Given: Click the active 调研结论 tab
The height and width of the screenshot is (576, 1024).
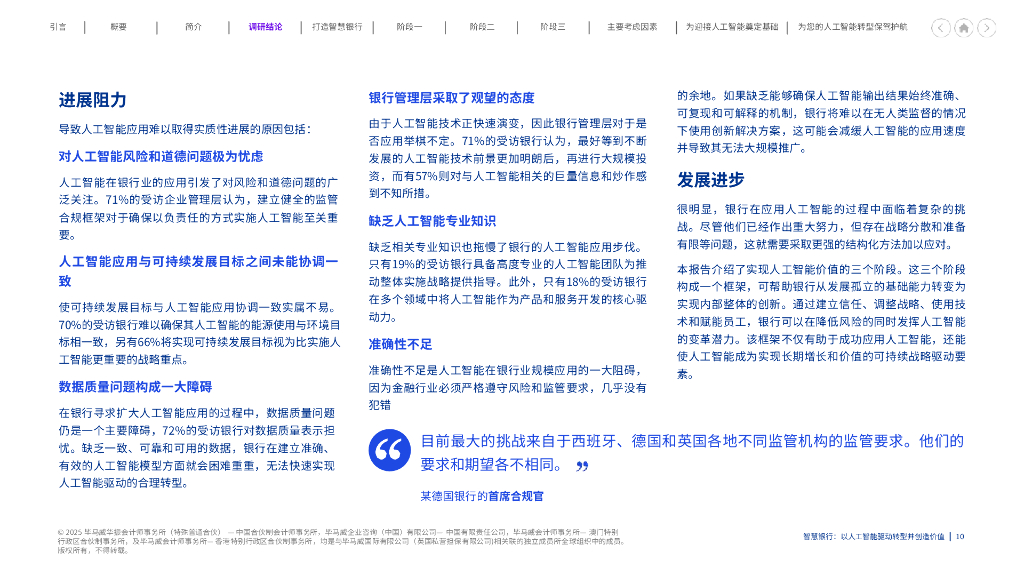Looking at the screenshot, I should pyautogui.click(x=263, y=27).
